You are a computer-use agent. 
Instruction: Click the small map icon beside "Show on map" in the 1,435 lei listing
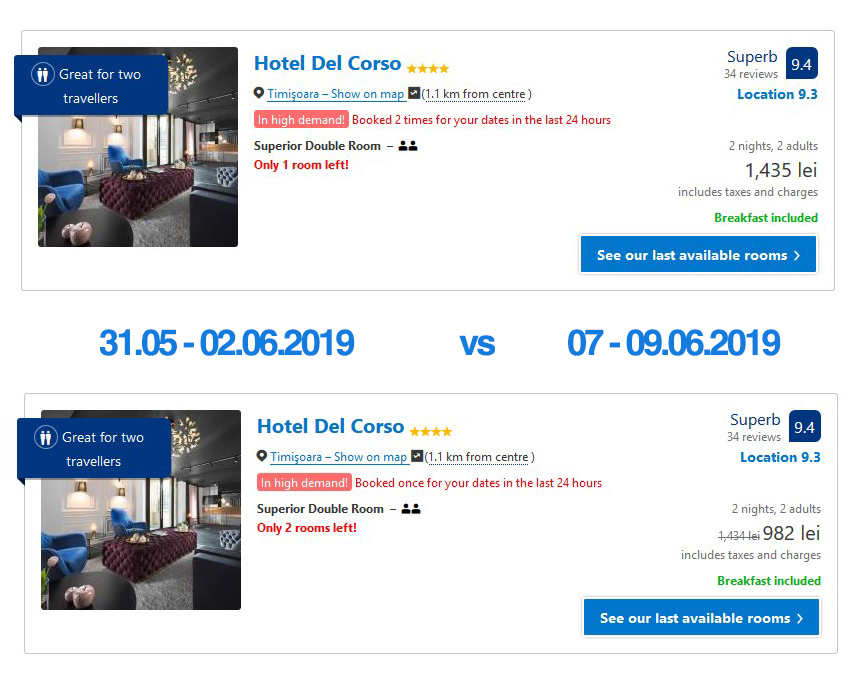click(414, 94)
